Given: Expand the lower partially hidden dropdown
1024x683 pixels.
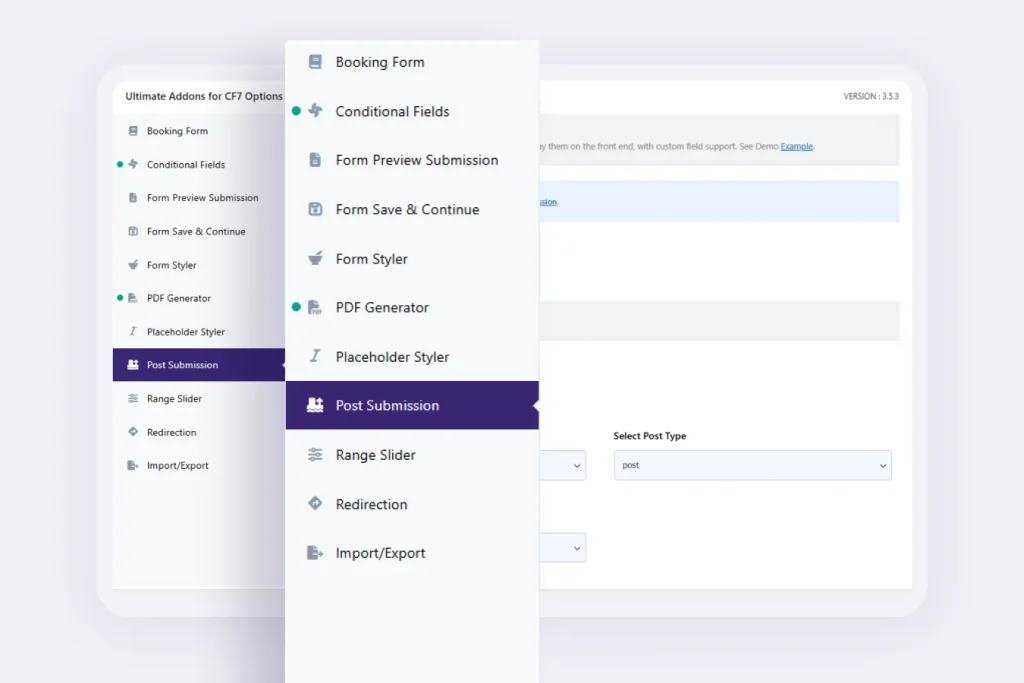Looking at the screenshot, I should [562, 548].
